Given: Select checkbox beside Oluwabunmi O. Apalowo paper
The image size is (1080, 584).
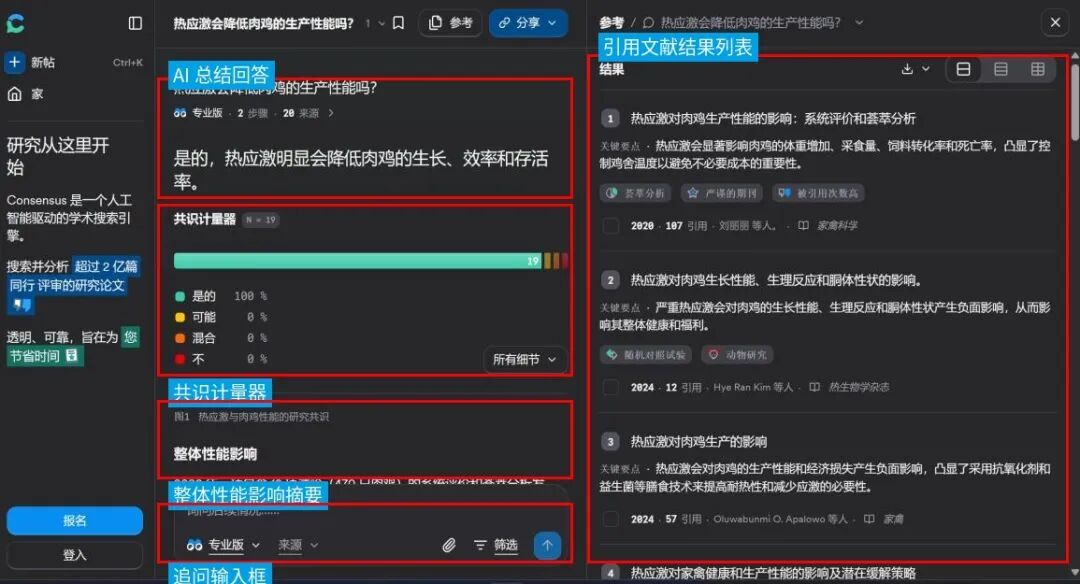Looking at the screenshot, I should coord(611,519).
